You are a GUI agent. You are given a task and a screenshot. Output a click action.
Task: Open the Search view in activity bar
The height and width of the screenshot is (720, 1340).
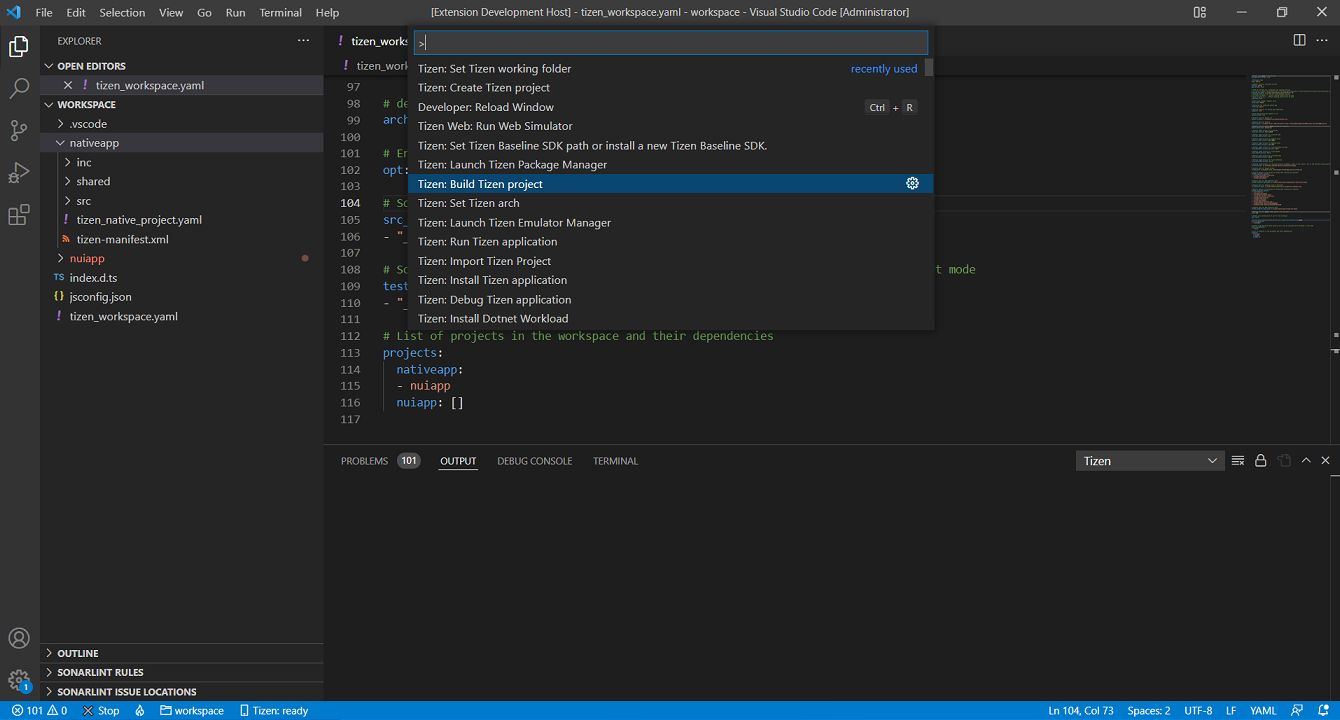pos(19,89)
